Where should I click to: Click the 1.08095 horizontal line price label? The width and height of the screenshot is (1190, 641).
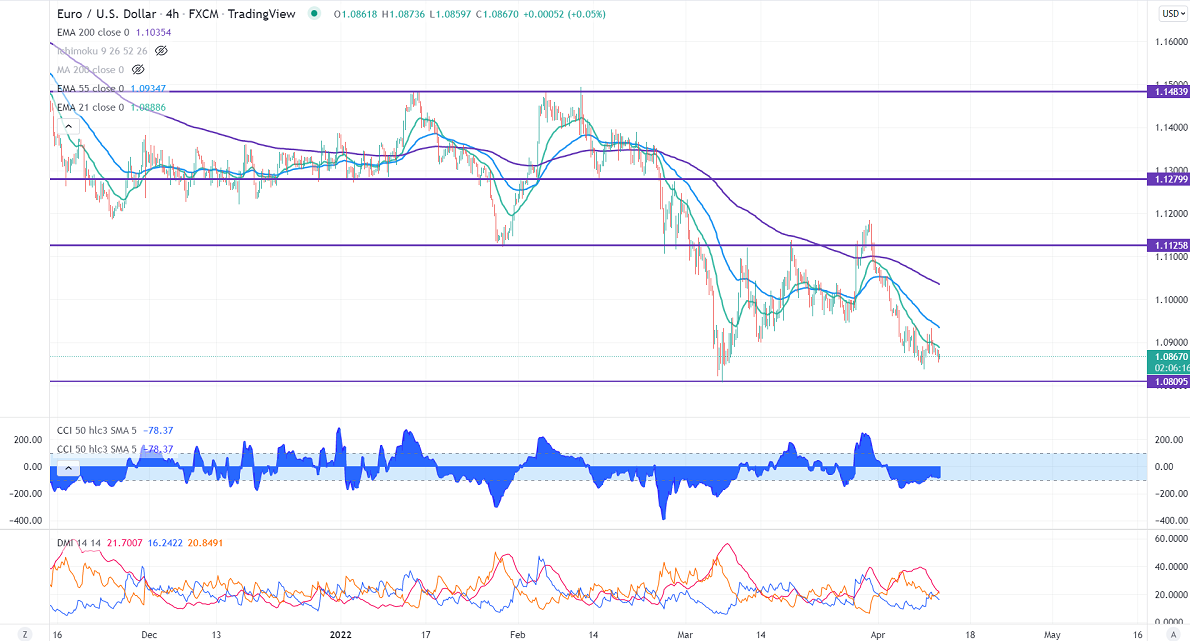1170,382
